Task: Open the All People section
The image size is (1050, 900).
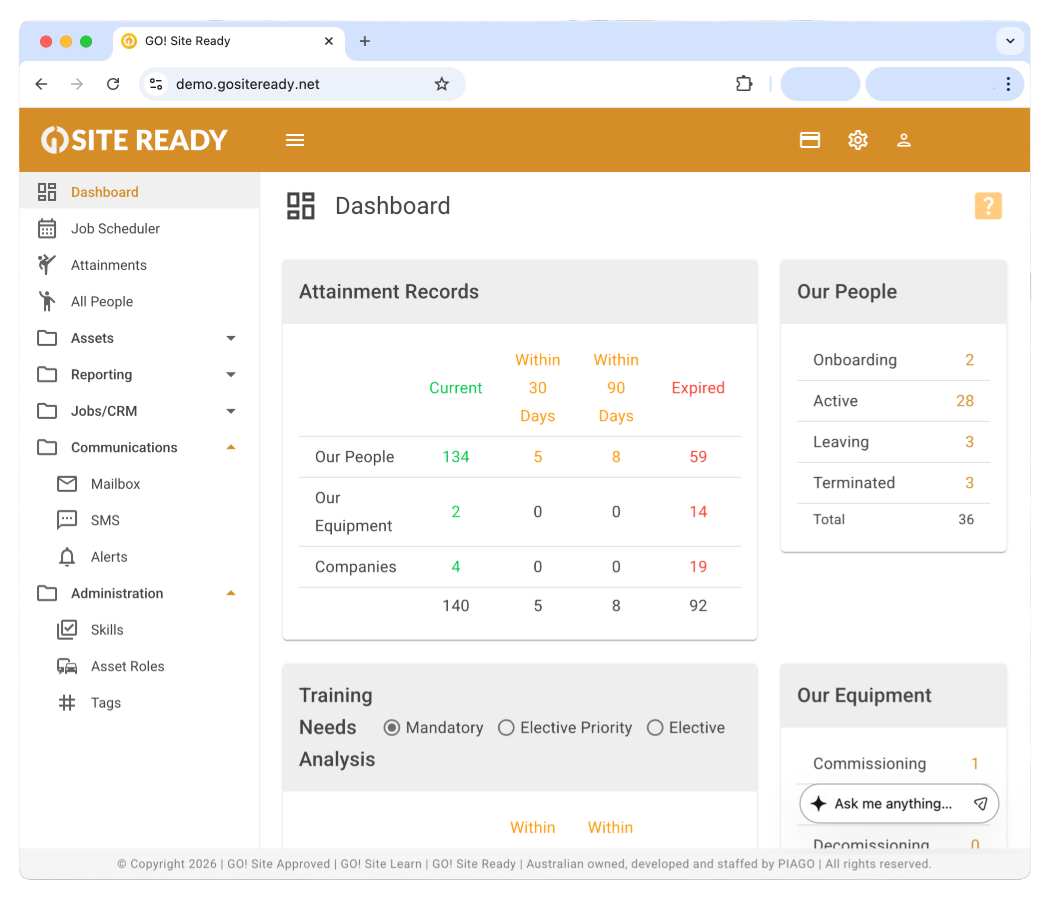Action: tap(101, 301)
